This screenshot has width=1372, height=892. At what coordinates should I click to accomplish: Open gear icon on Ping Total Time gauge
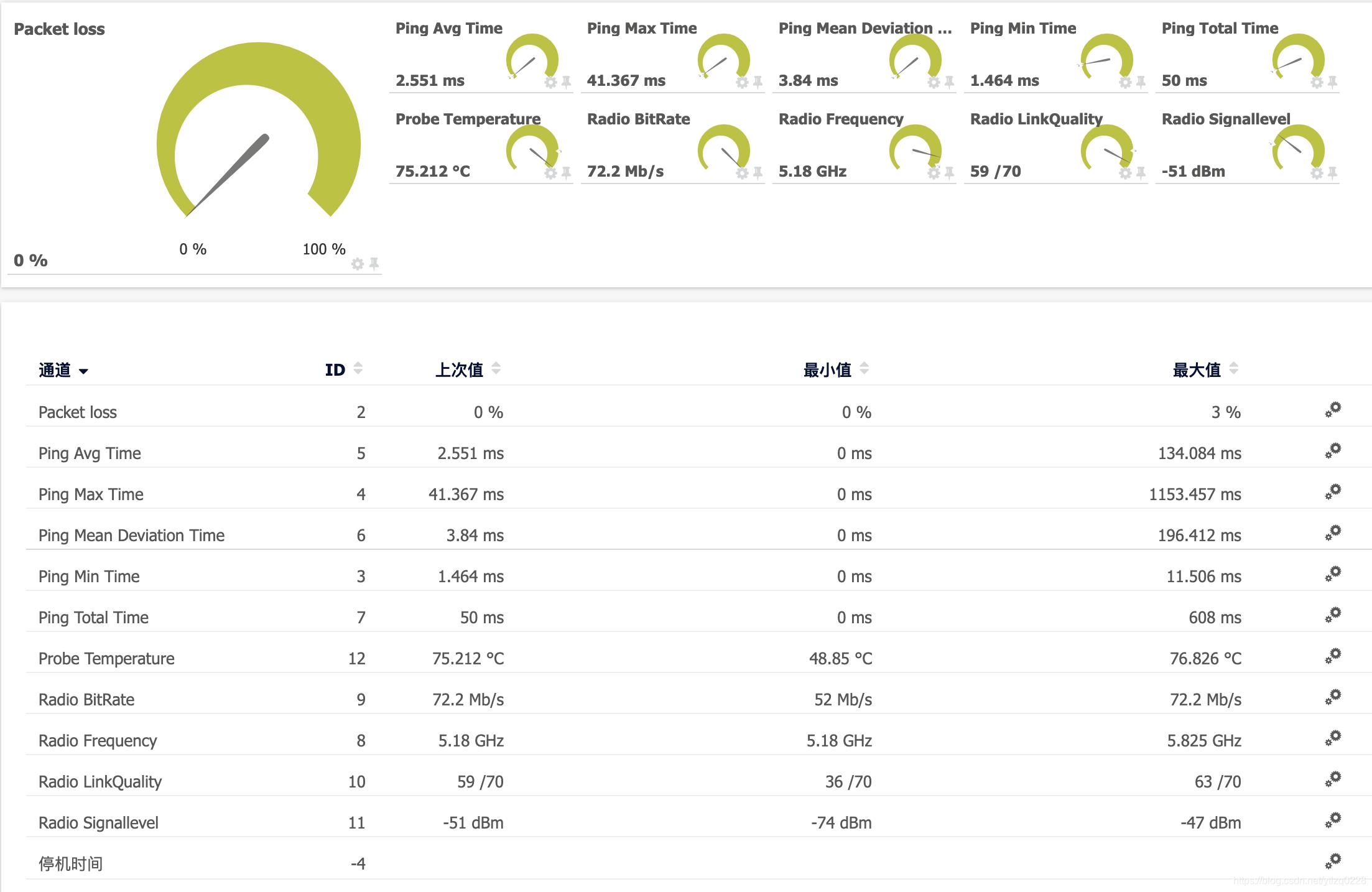click(x=1317, y=81)
